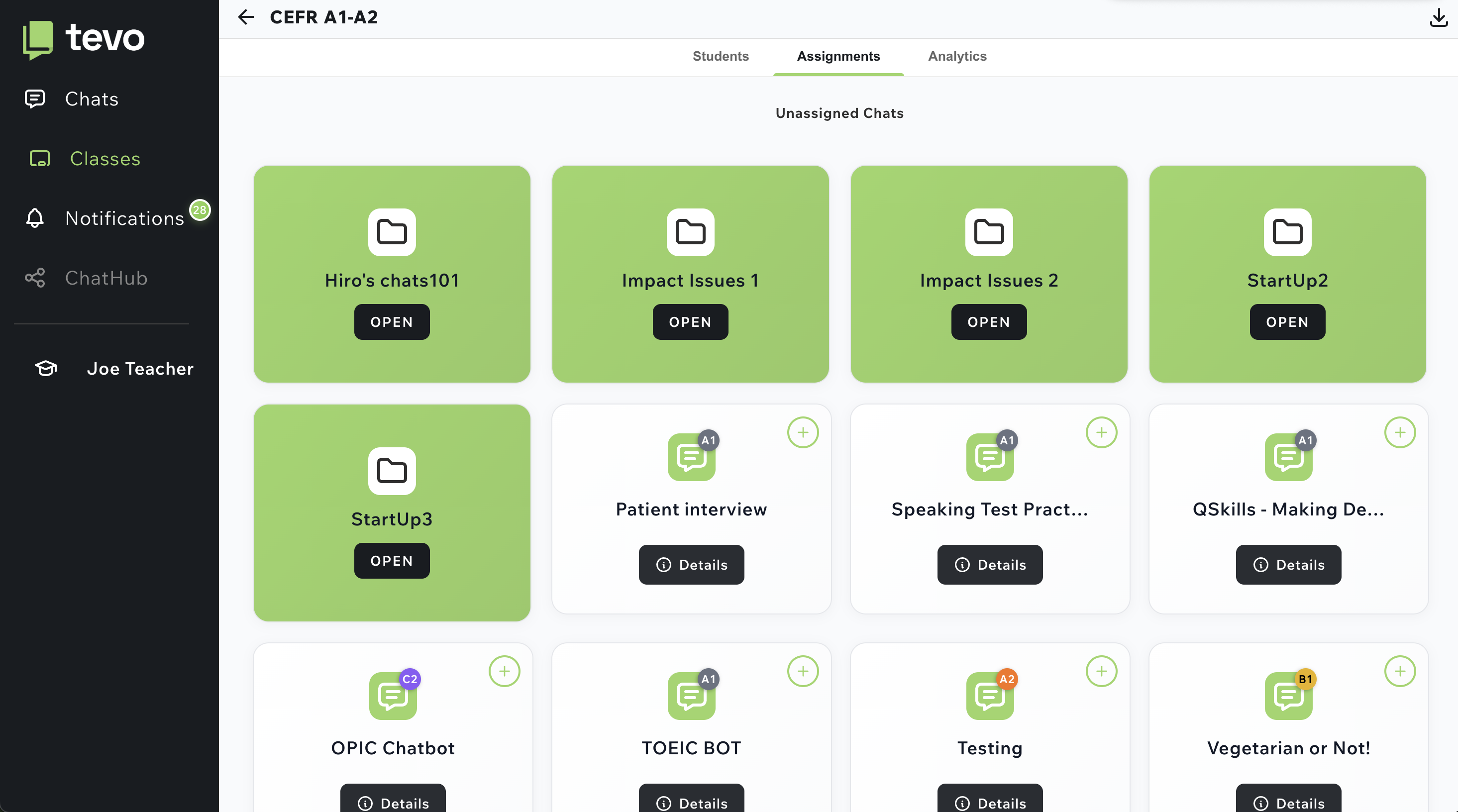Open the Impact Issues 2 folder

[x=989, y=322]
